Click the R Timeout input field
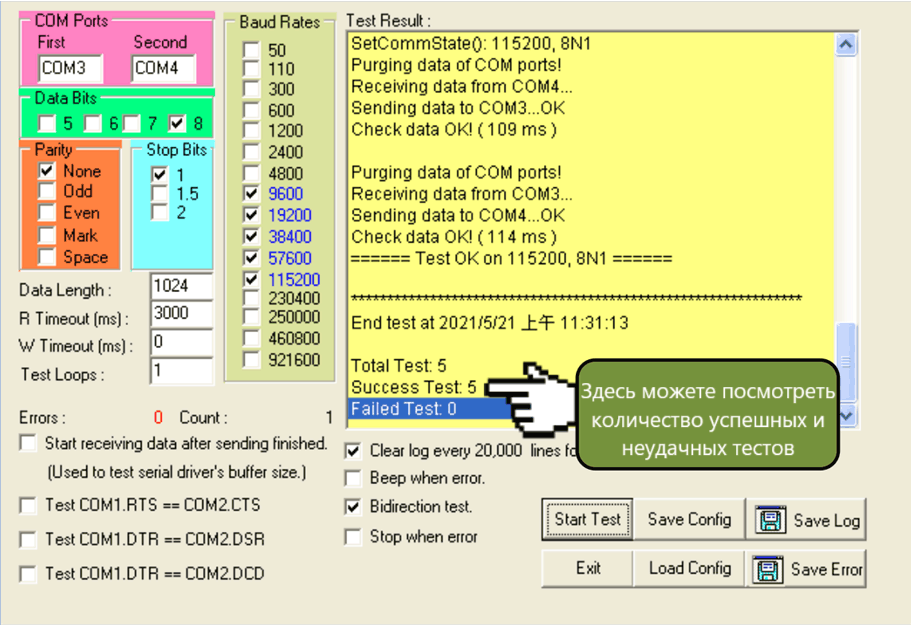This screenshot has width=911, height=625. (181, 314)
